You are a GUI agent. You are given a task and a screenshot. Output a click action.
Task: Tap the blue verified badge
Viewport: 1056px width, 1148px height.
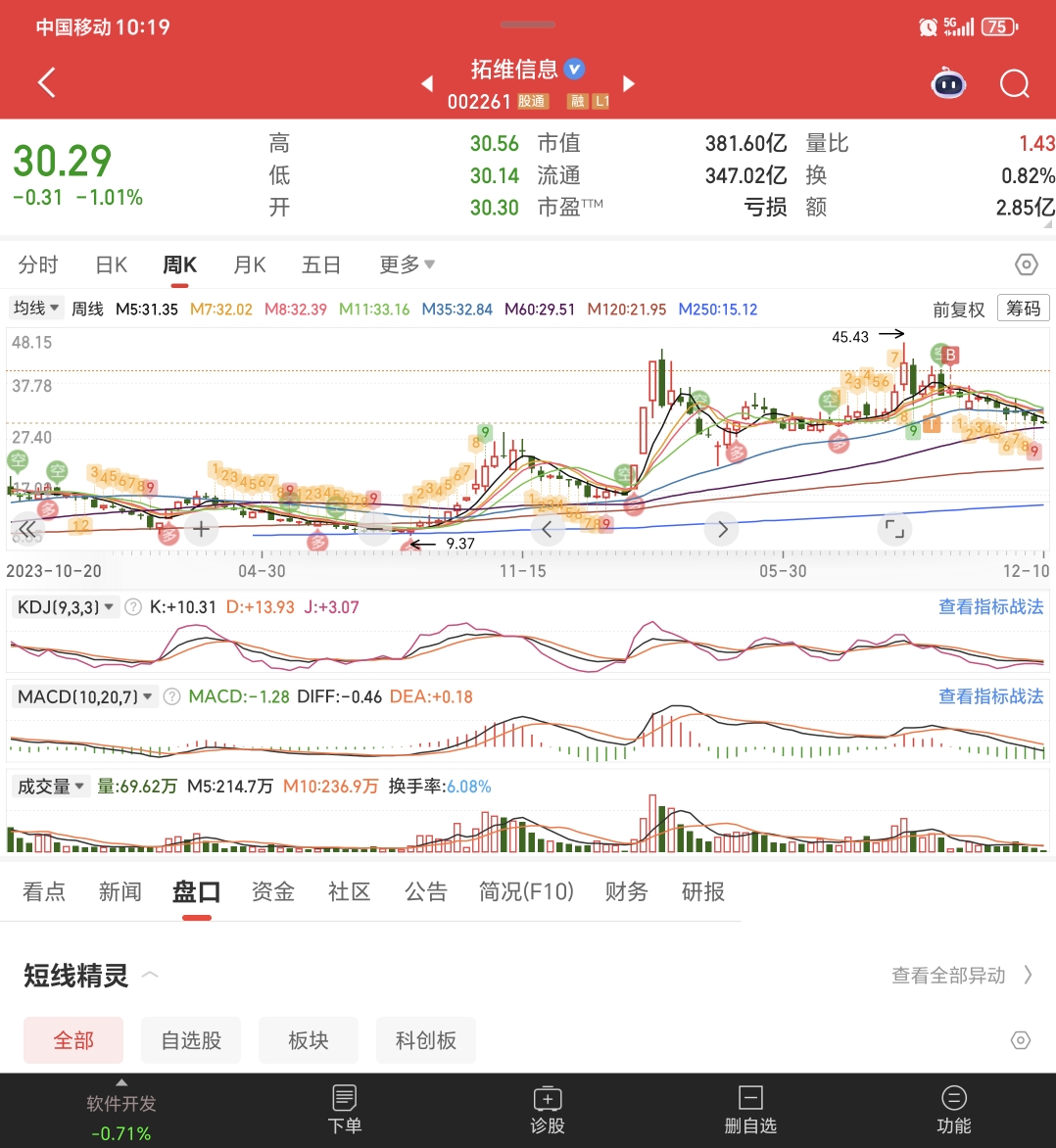575,69
